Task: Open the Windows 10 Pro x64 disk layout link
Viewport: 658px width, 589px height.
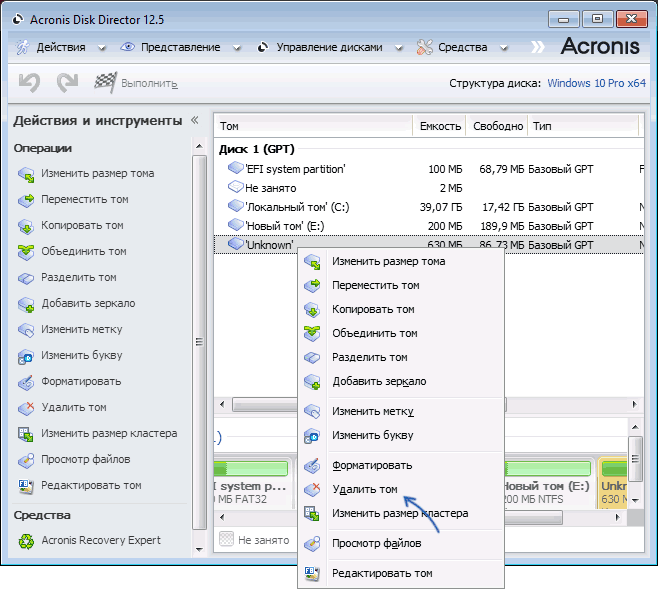Action: tap(596, 84)
